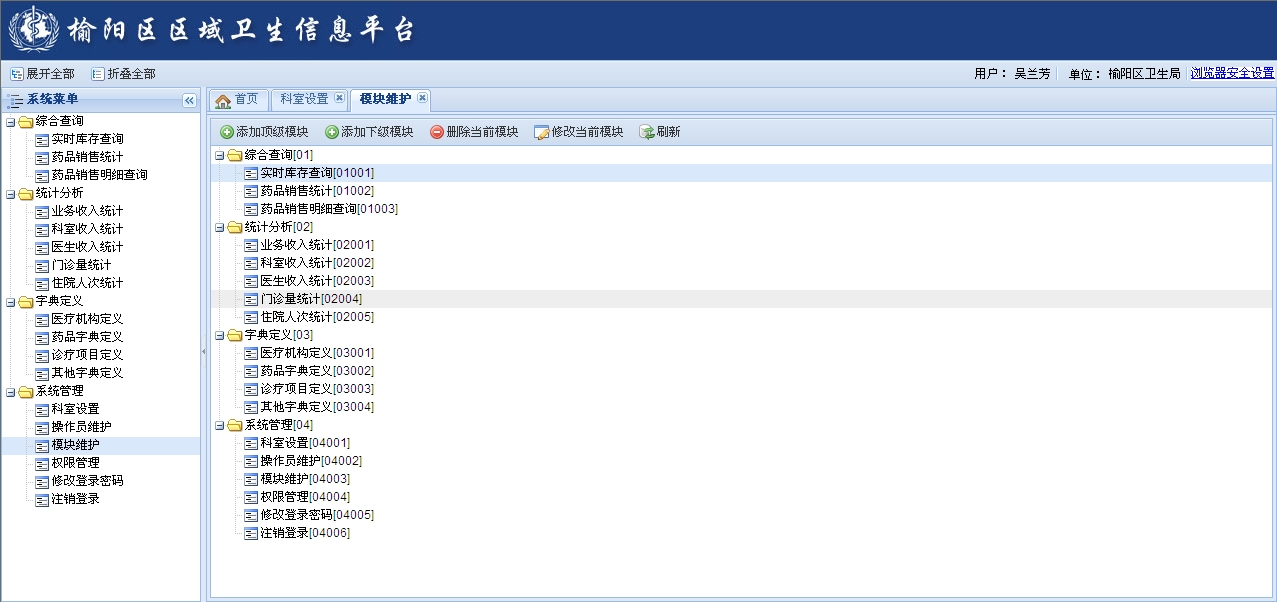
Task: Open the 浏览器安全设置 link
Action: point(1232,74)
